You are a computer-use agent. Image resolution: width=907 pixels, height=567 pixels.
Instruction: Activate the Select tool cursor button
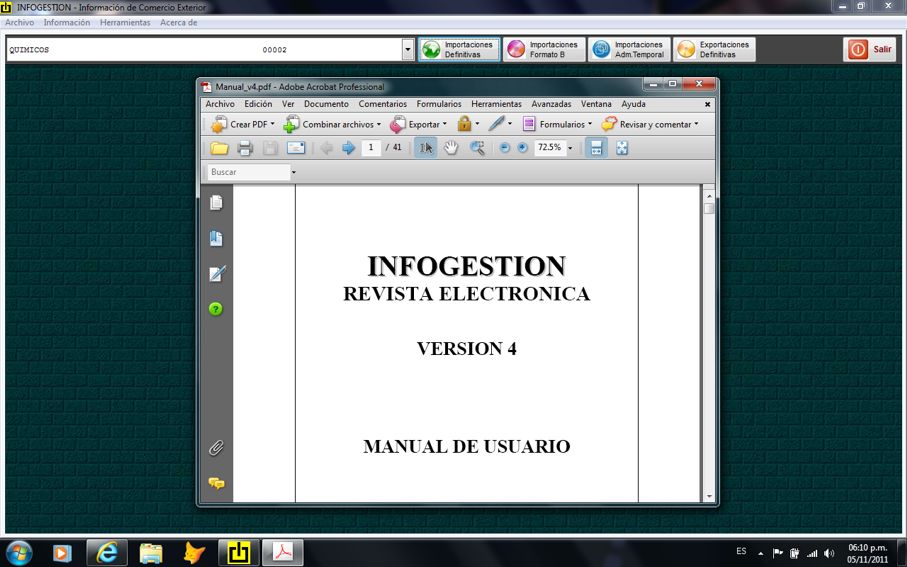coord(425,148)
